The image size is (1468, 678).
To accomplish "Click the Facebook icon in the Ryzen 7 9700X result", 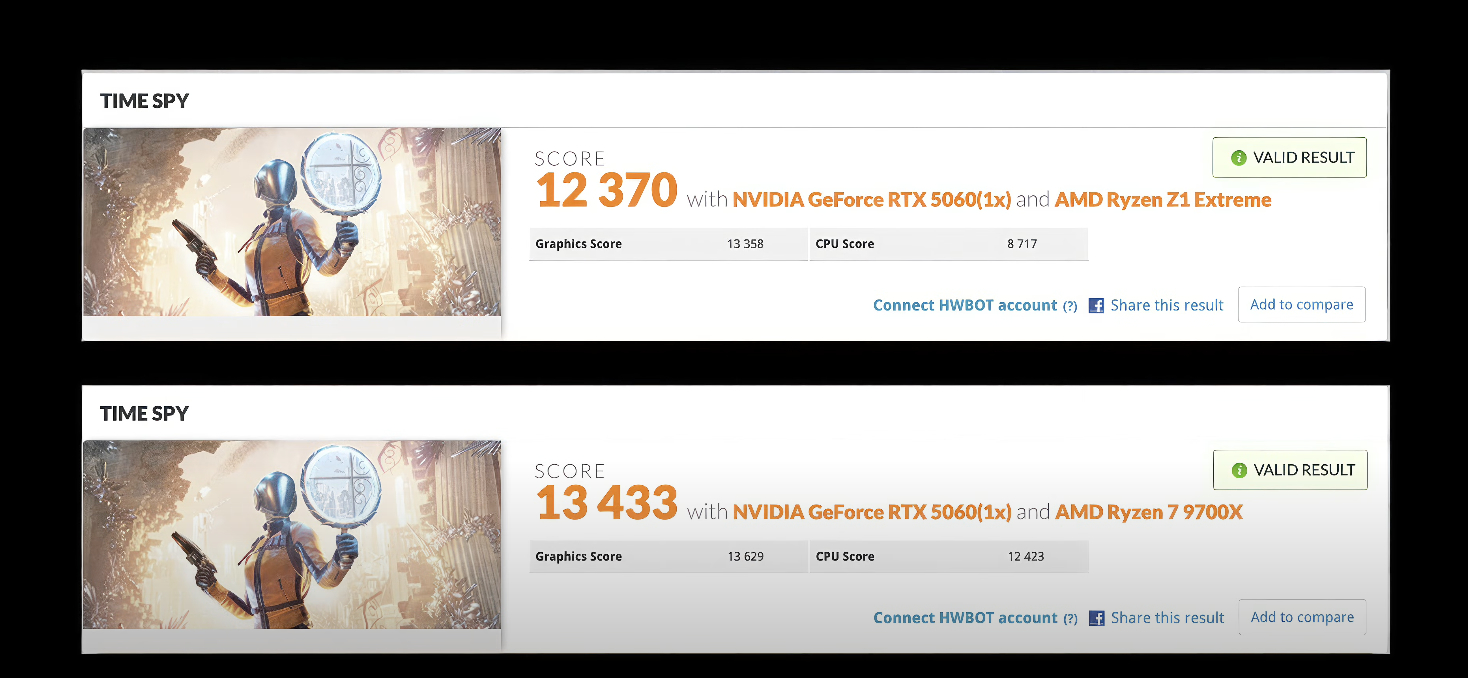I will pyautogui.click(x=1096, y=618).
